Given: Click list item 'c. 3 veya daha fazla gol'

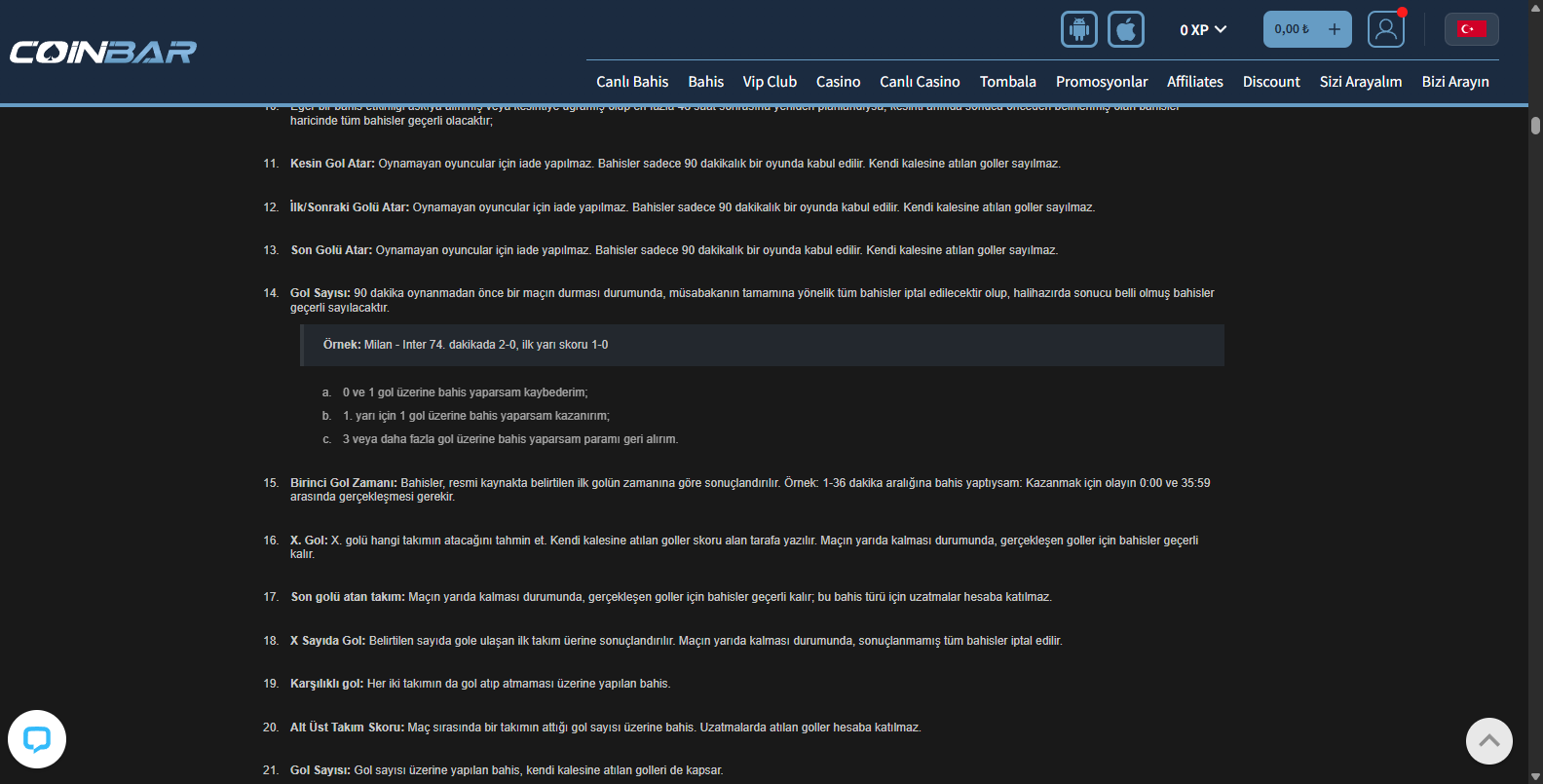Looking at the screenshot, I should [500, 439].
